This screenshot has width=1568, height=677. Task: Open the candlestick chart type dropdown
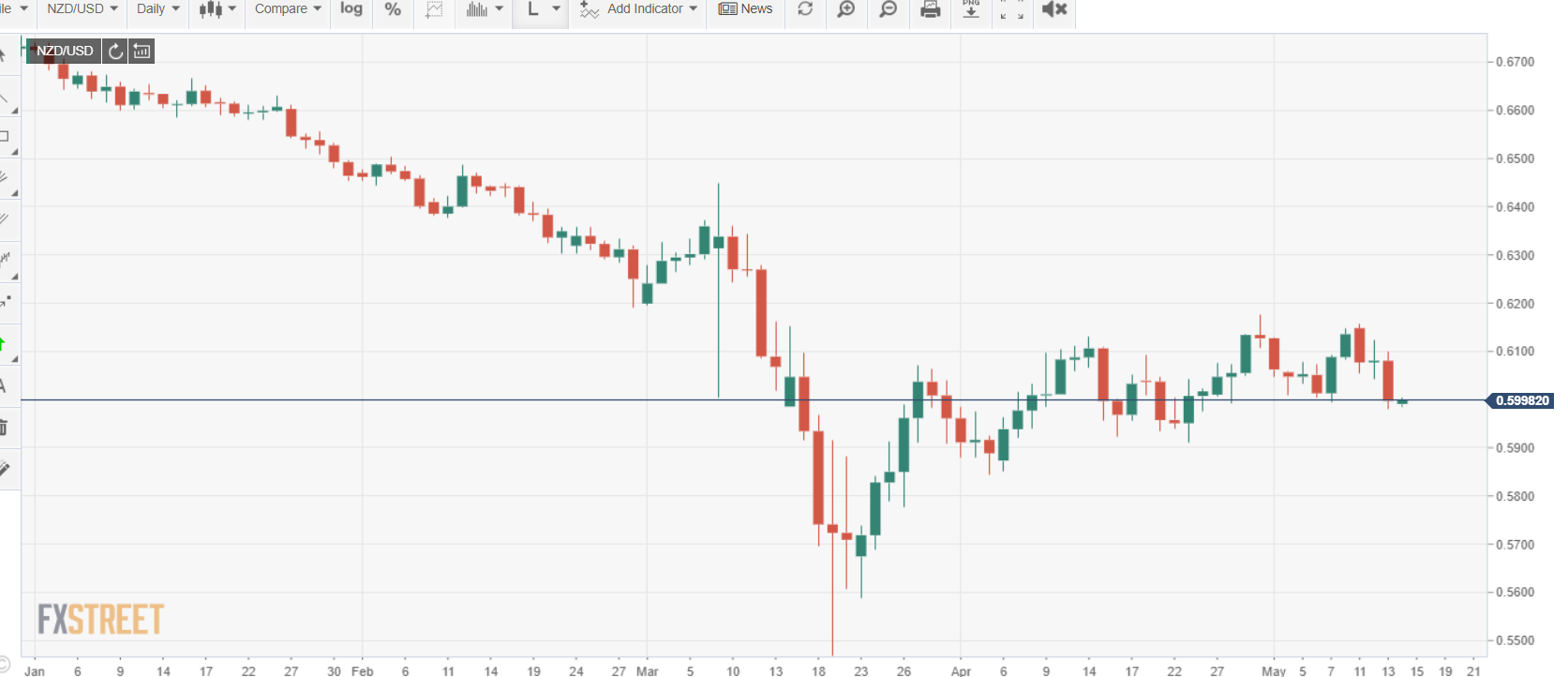[x=217, y=9]
